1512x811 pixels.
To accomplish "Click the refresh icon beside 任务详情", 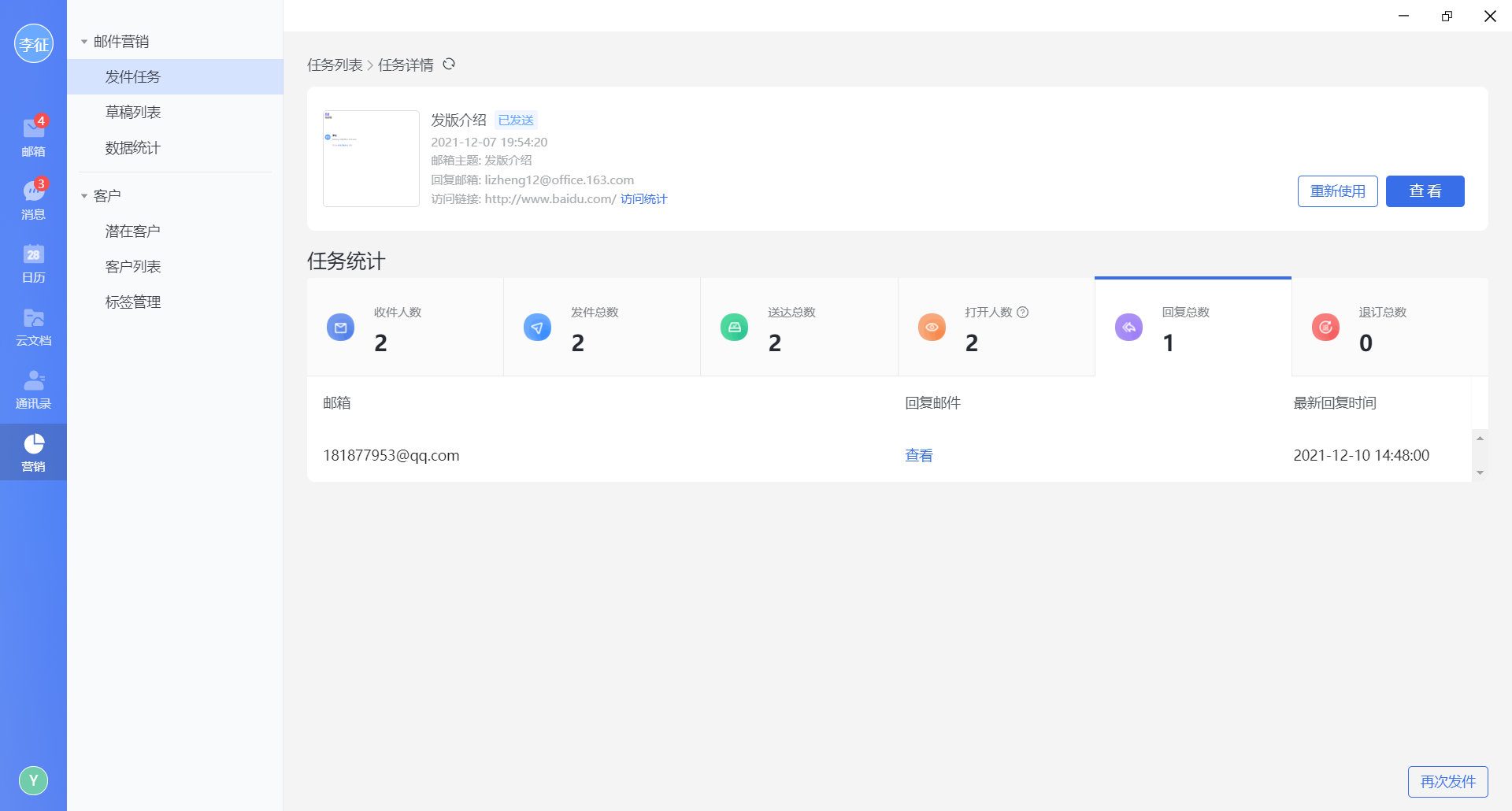I will tap(449, 65).
